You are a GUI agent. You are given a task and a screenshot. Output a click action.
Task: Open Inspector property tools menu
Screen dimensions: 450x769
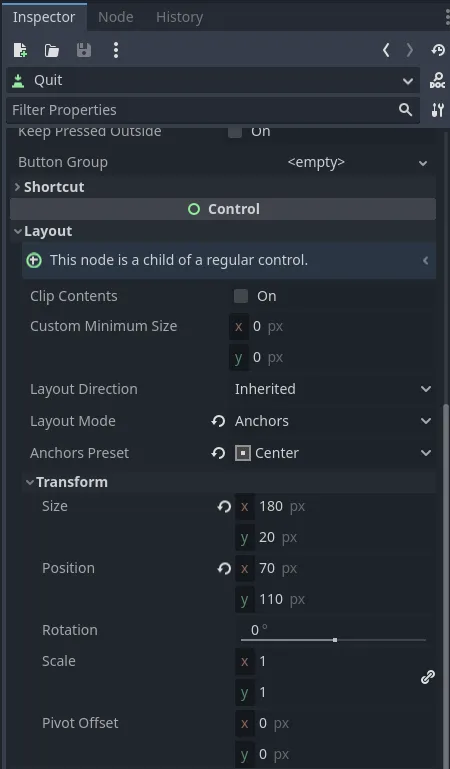(x=437, y=110)
